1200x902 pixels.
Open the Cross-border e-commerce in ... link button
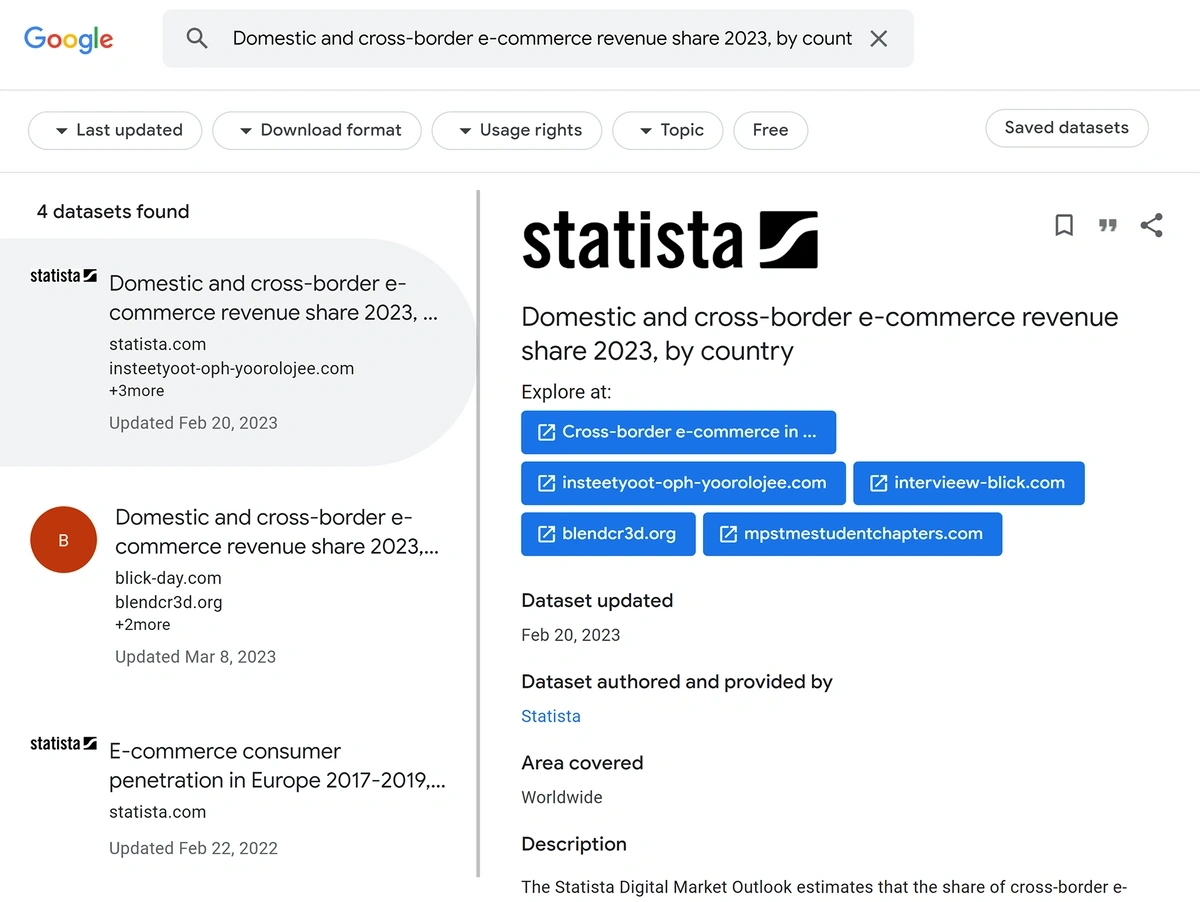tap(678, 432)
